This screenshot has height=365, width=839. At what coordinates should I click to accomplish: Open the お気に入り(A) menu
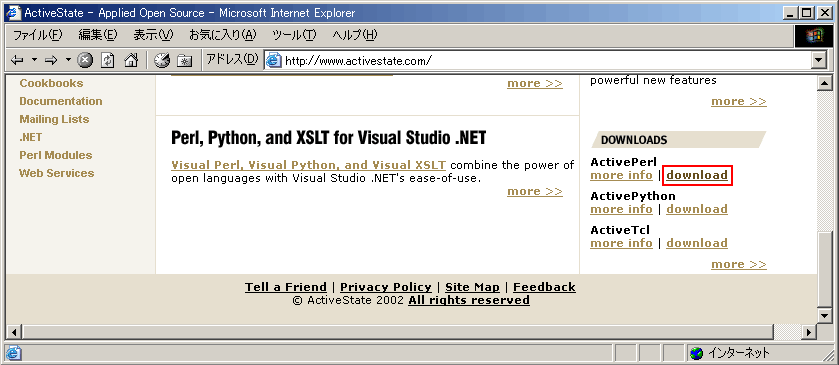[223, 35]
